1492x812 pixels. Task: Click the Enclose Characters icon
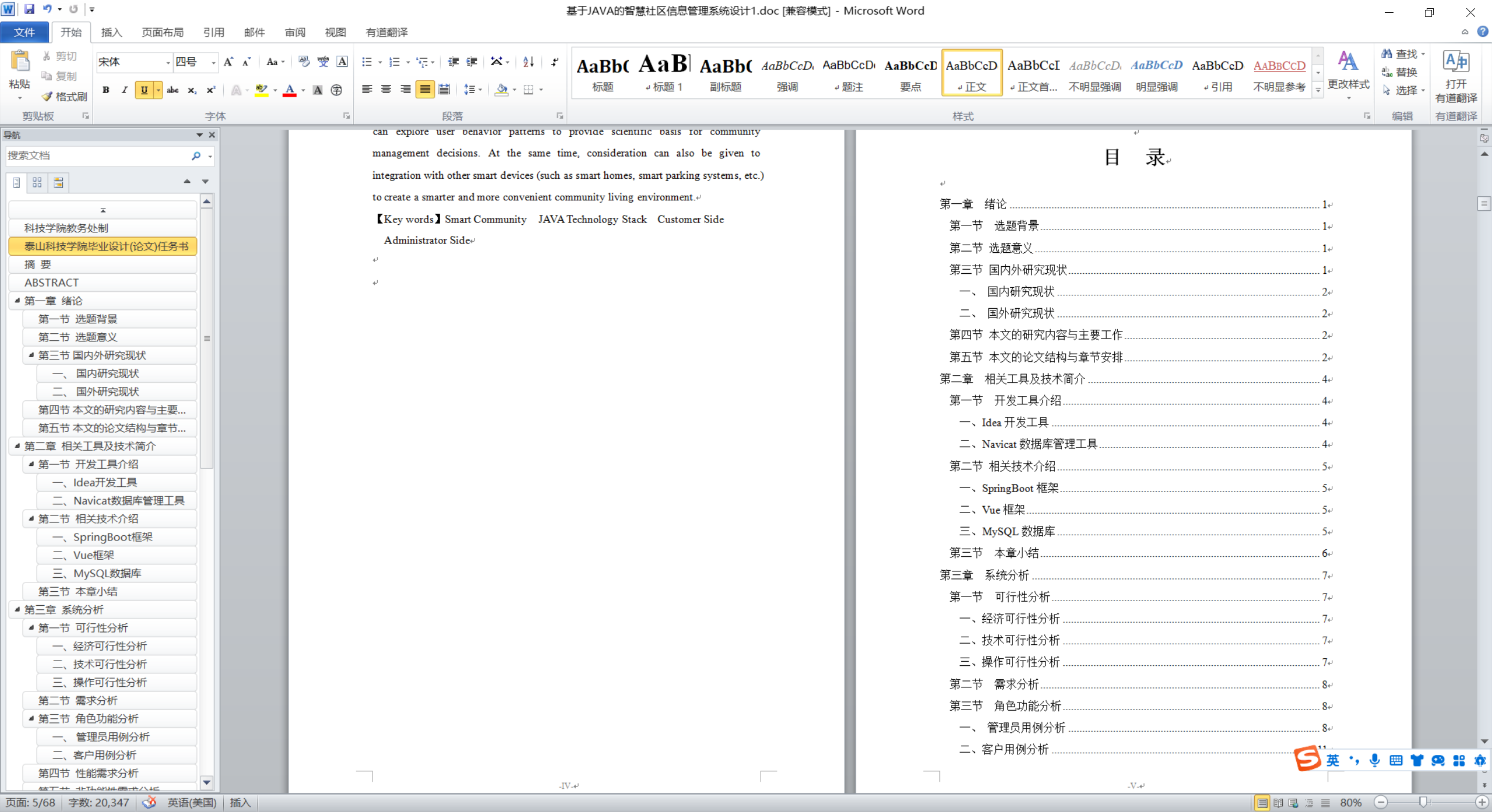click(x=336, y=90)
